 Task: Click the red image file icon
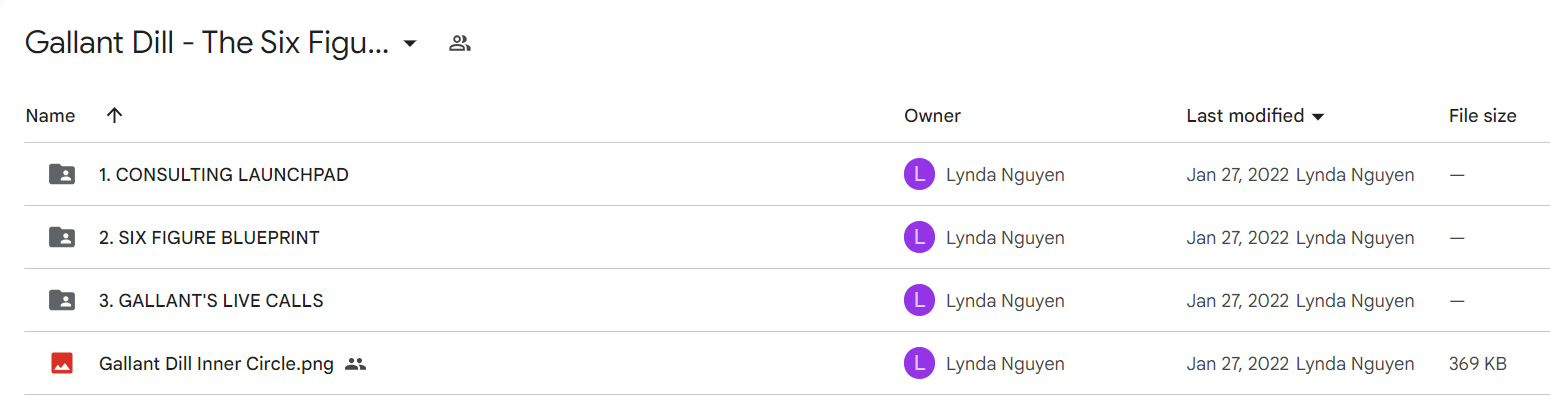[62, 363]
